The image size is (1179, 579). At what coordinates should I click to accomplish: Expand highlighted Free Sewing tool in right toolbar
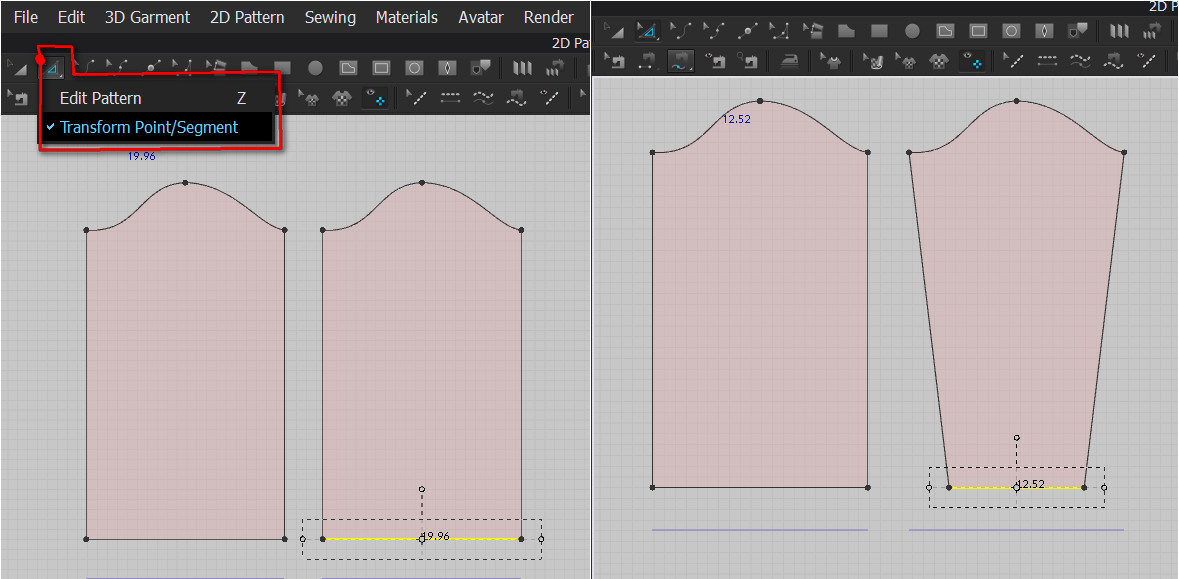tap(681, 61)
